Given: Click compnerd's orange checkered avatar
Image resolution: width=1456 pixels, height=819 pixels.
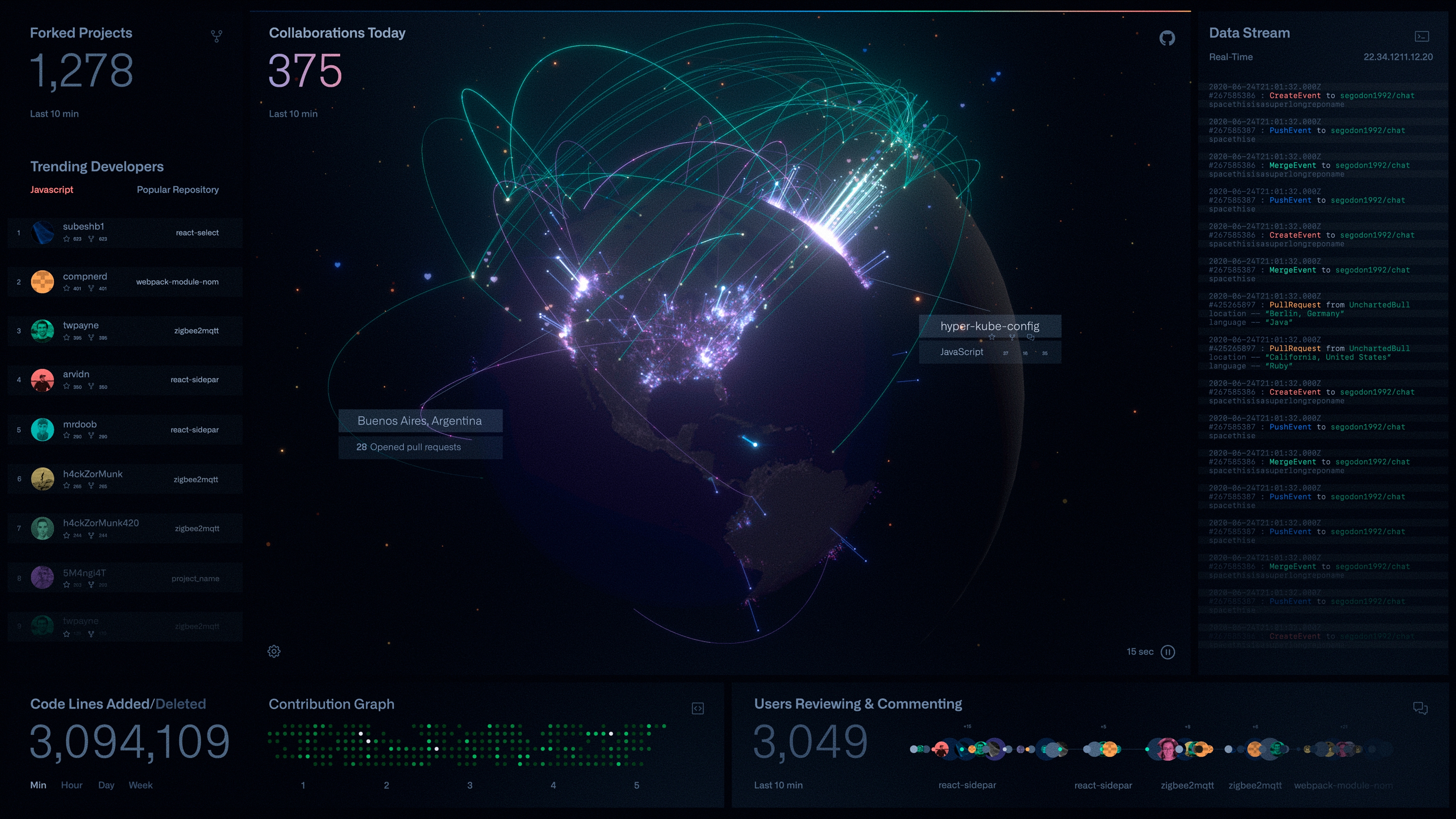Looking at the screenshot, I should click(x=42, y=282).
